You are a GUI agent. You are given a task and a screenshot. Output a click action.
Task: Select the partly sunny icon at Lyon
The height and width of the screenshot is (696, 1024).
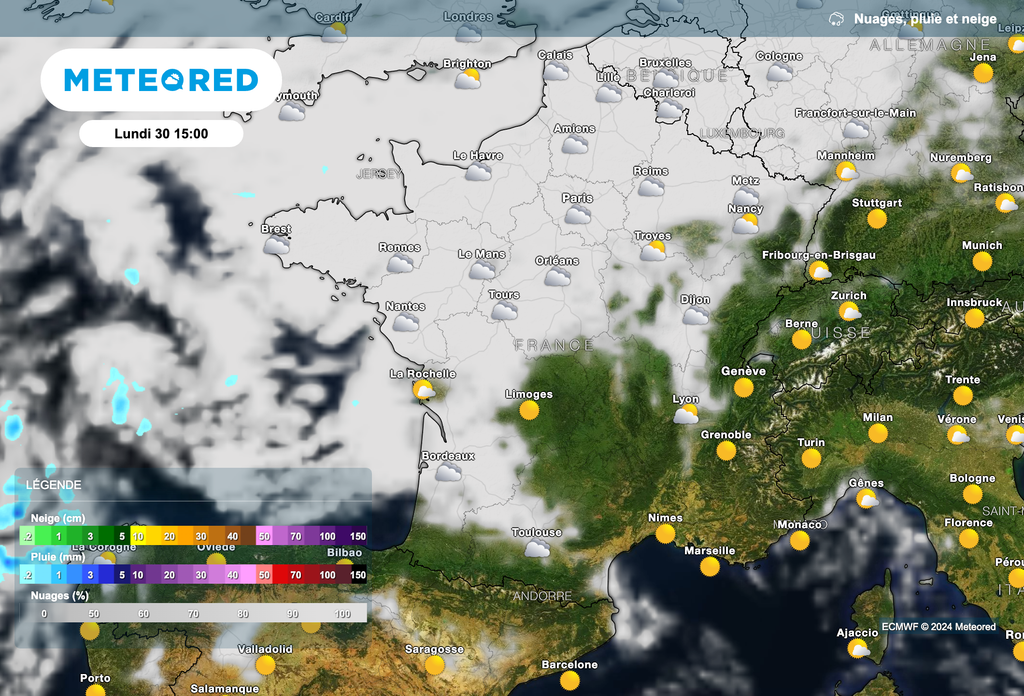[x=686, y=414]
